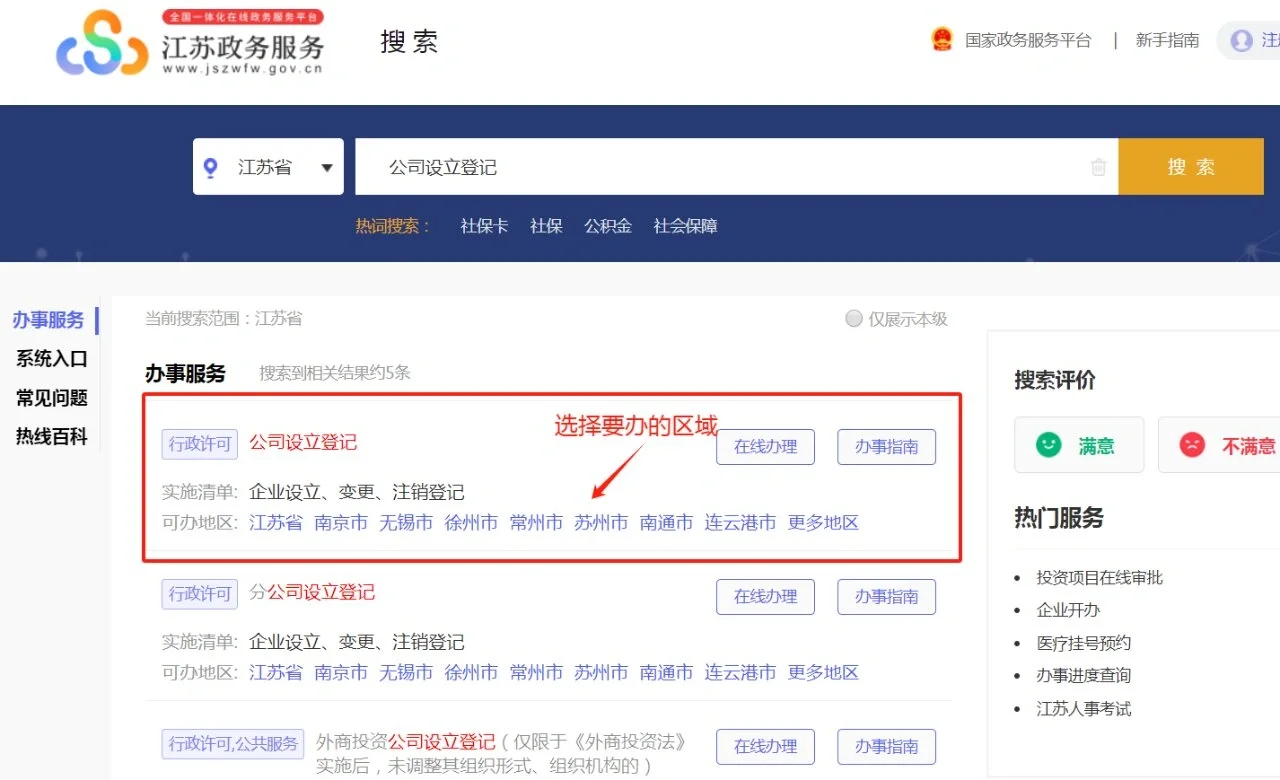The height and width of the screenshot is (780, 1280).
Task: Open the 江苏省 region dropdown
Action: [x=268, y=167]
